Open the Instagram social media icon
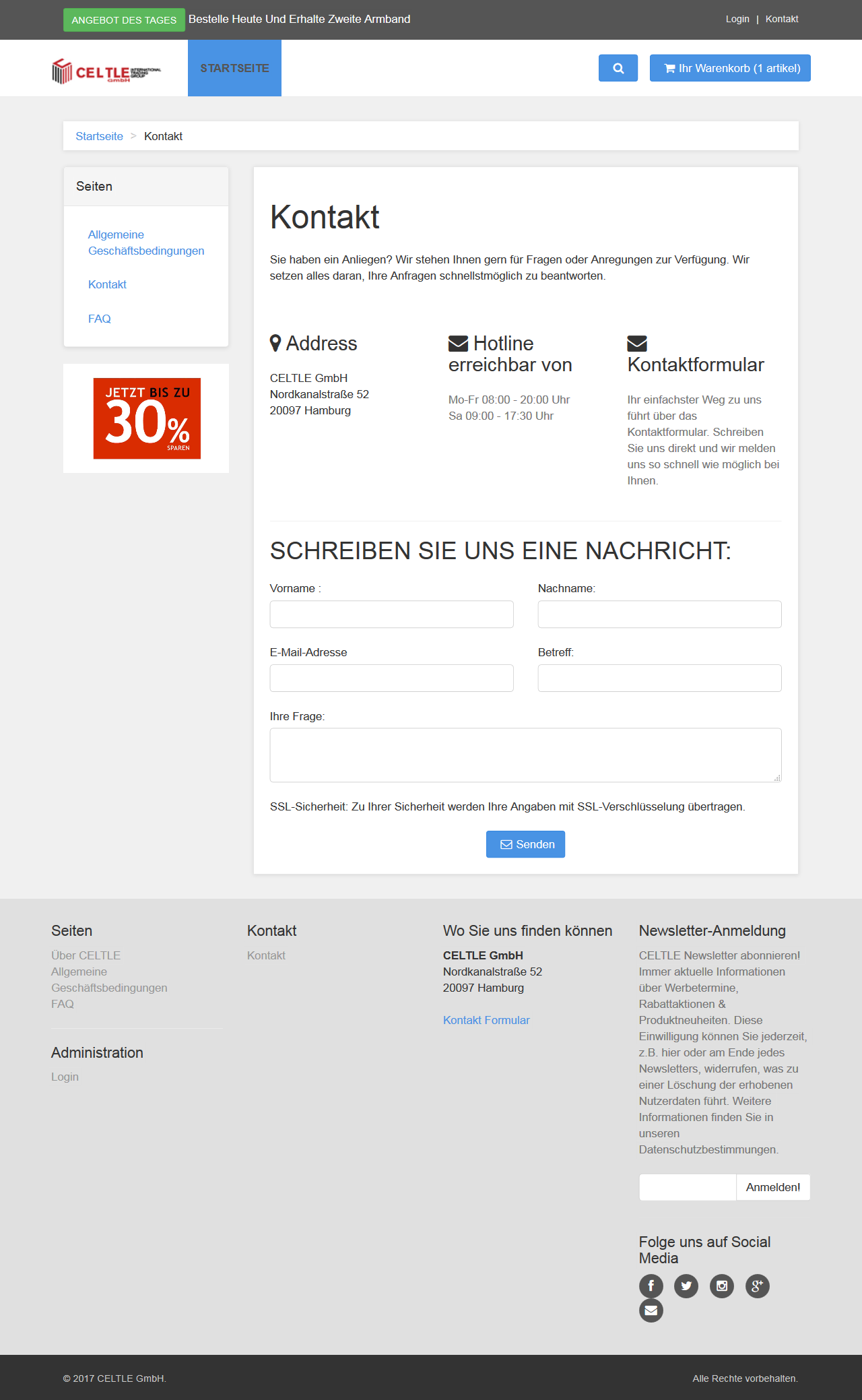 [721, 1285]
